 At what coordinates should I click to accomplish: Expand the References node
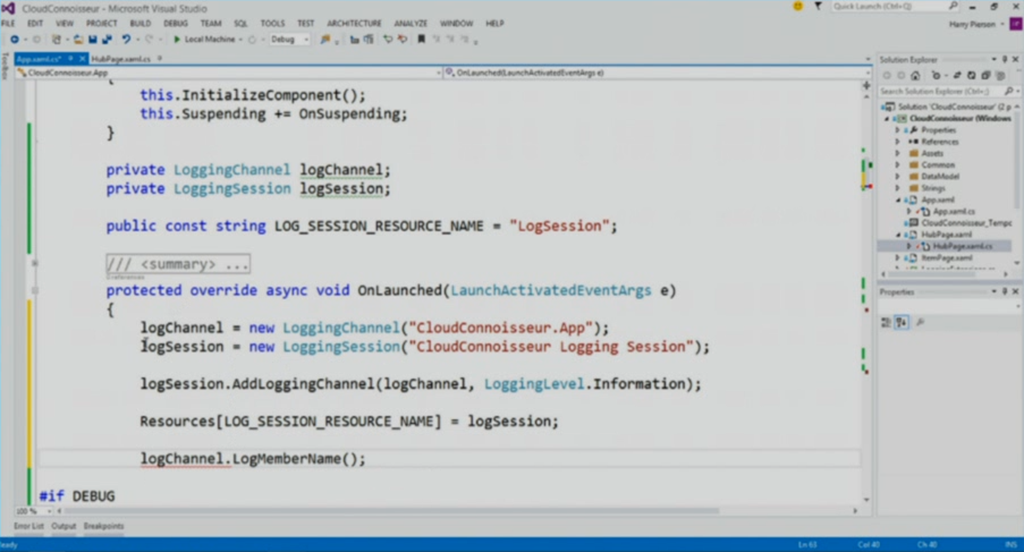click(897, 142)
